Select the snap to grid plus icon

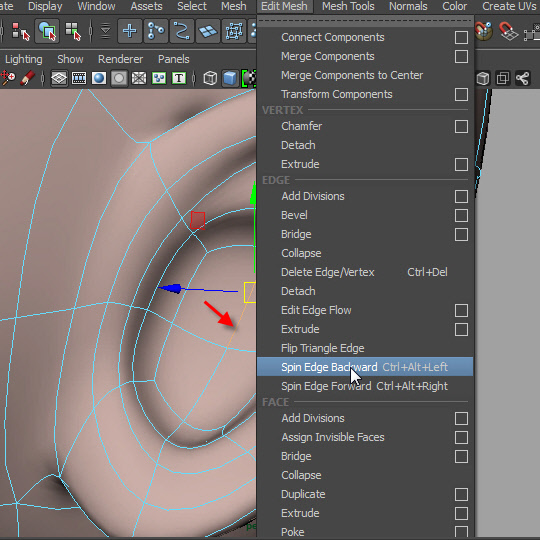[129, 31]
